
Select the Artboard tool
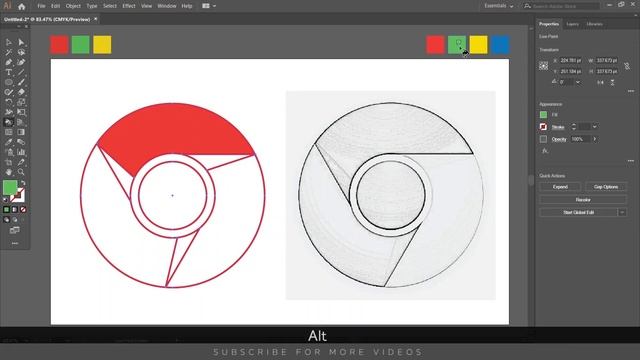coord(9,162)
